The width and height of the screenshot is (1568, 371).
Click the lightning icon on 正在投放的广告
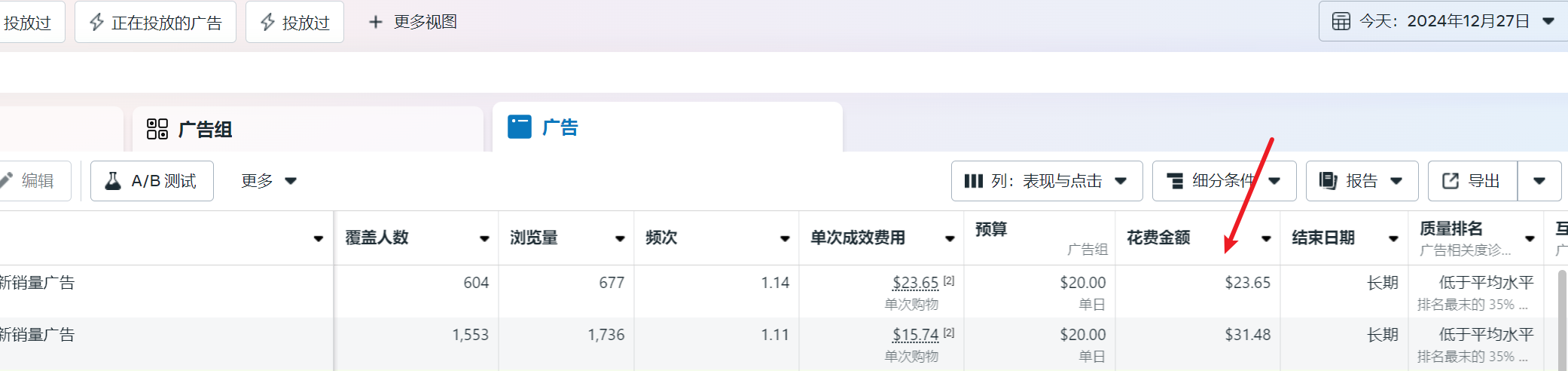[96, 23]
